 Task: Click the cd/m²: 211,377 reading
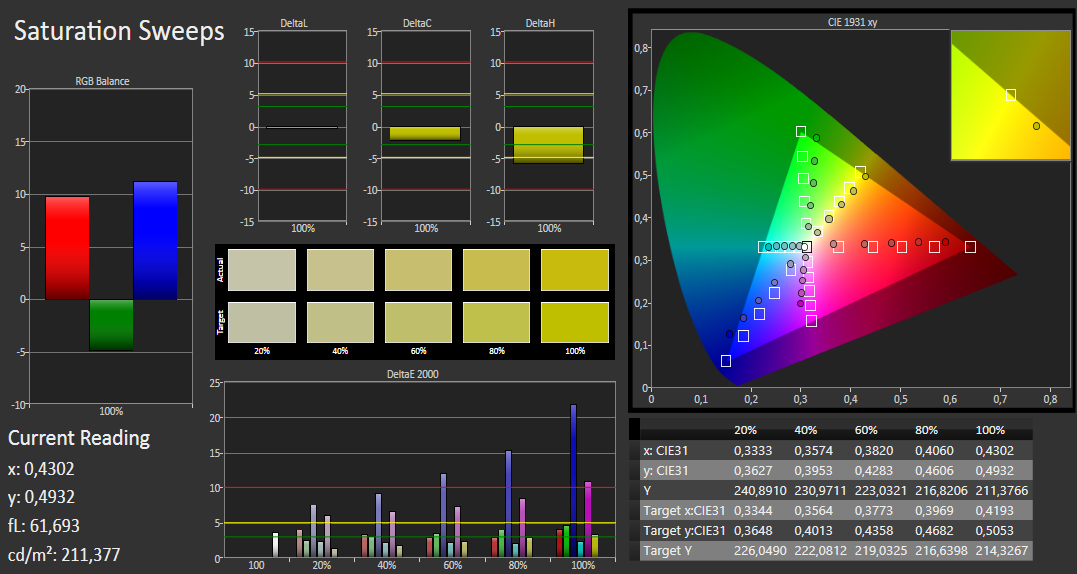[x=64, y=554]
